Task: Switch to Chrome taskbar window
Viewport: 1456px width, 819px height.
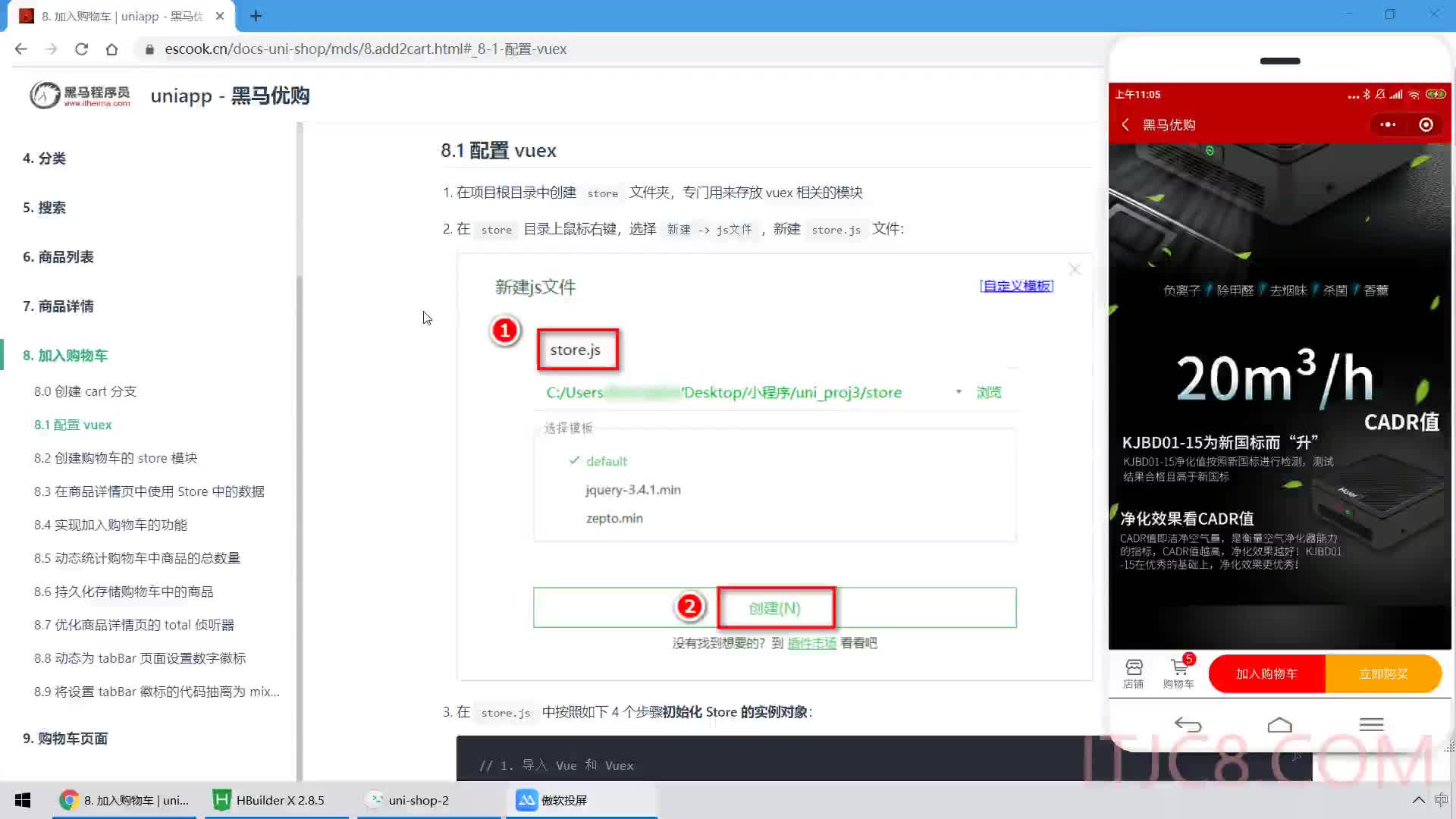Action: pyautogui.click(x=125, y=800)
